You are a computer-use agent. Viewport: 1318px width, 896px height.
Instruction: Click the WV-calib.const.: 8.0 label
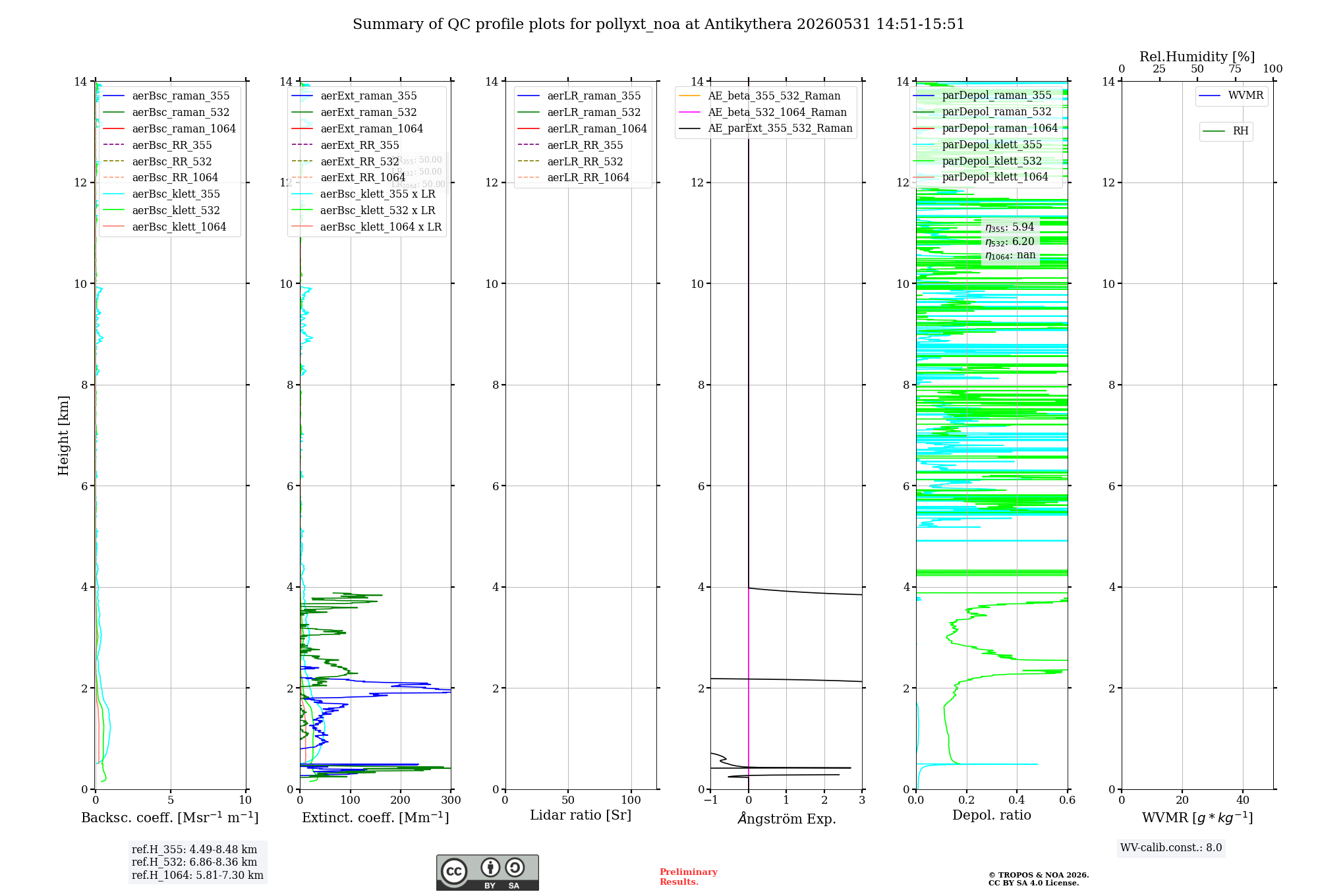click(x=1171, y=848)
